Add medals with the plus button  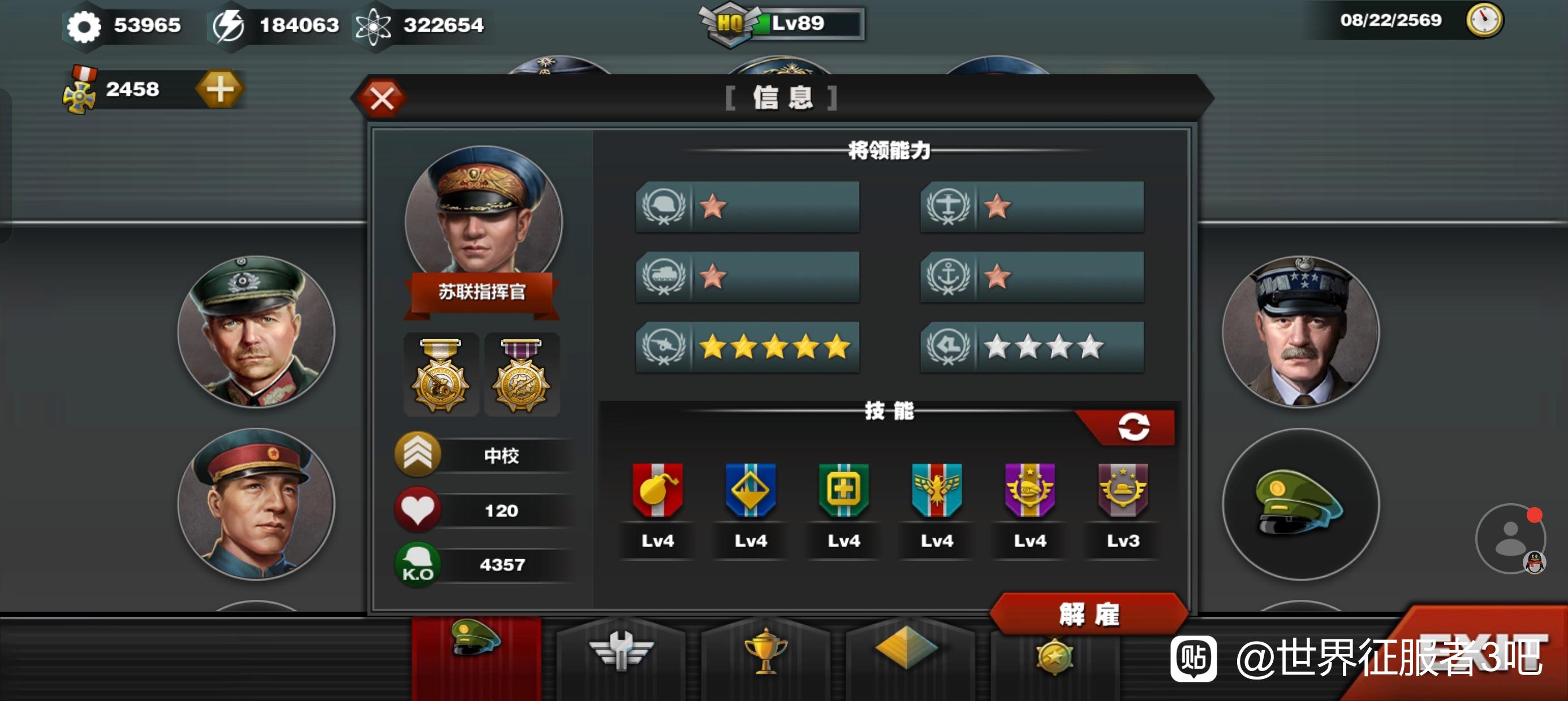click(219, 89)
